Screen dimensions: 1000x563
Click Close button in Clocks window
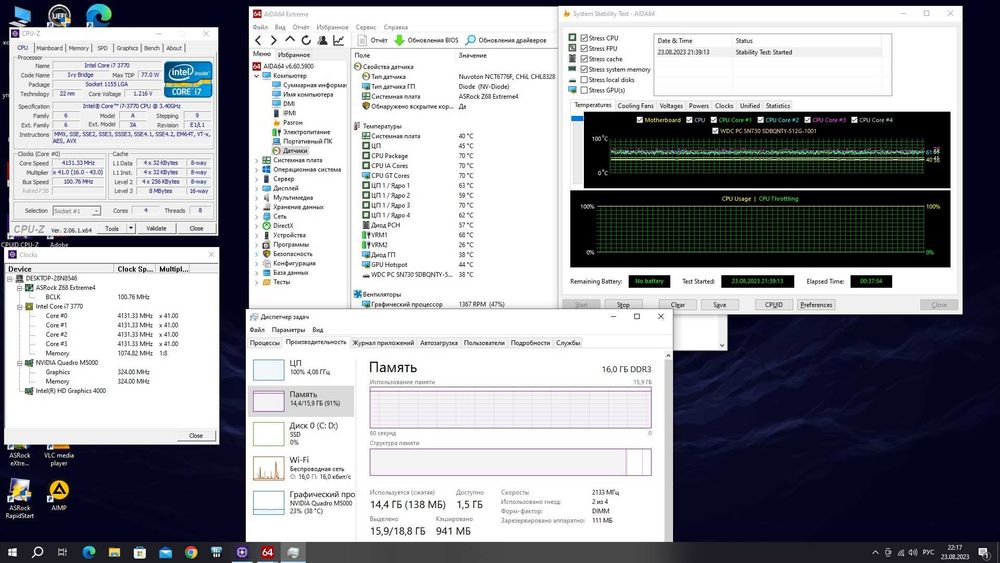pos(196,435)
